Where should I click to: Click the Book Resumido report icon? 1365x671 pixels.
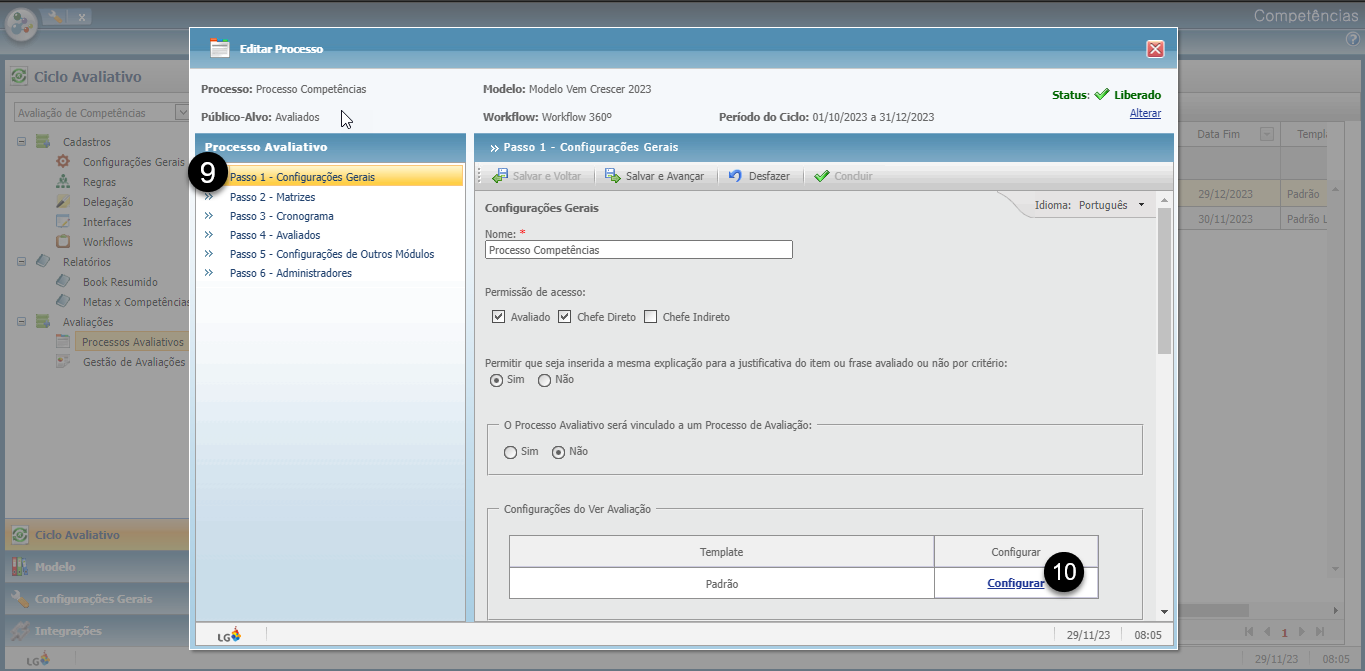(63, 282)
